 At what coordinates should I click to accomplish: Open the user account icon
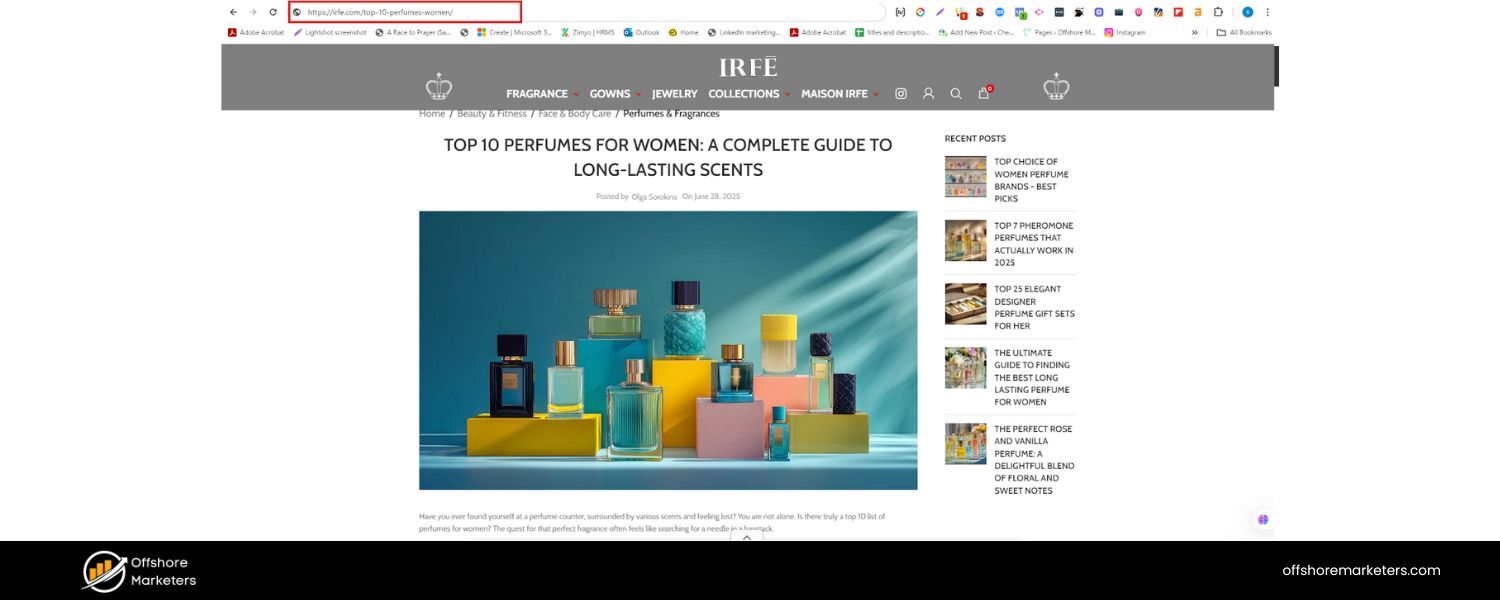[928, 93]
